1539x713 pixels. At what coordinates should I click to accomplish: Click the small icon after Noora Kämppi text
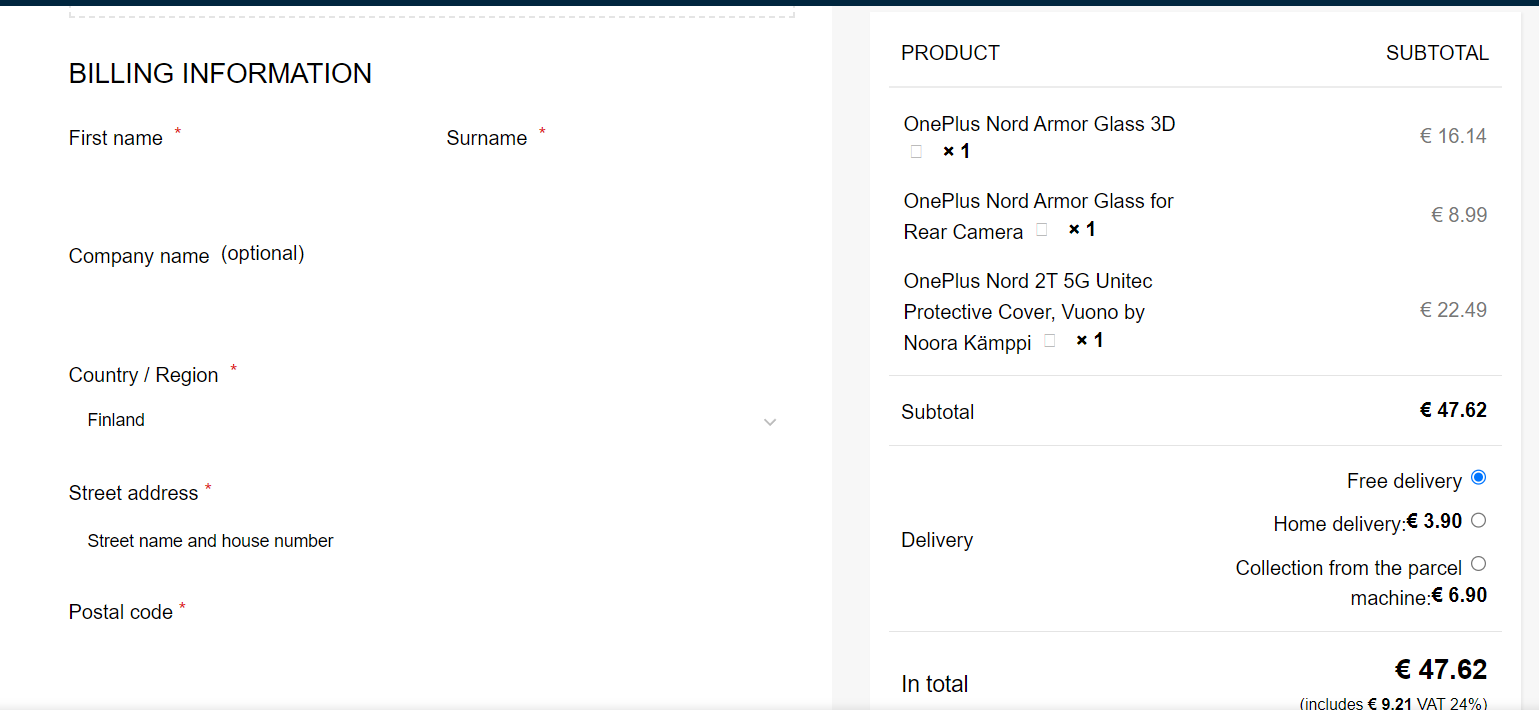(1049, 341)
